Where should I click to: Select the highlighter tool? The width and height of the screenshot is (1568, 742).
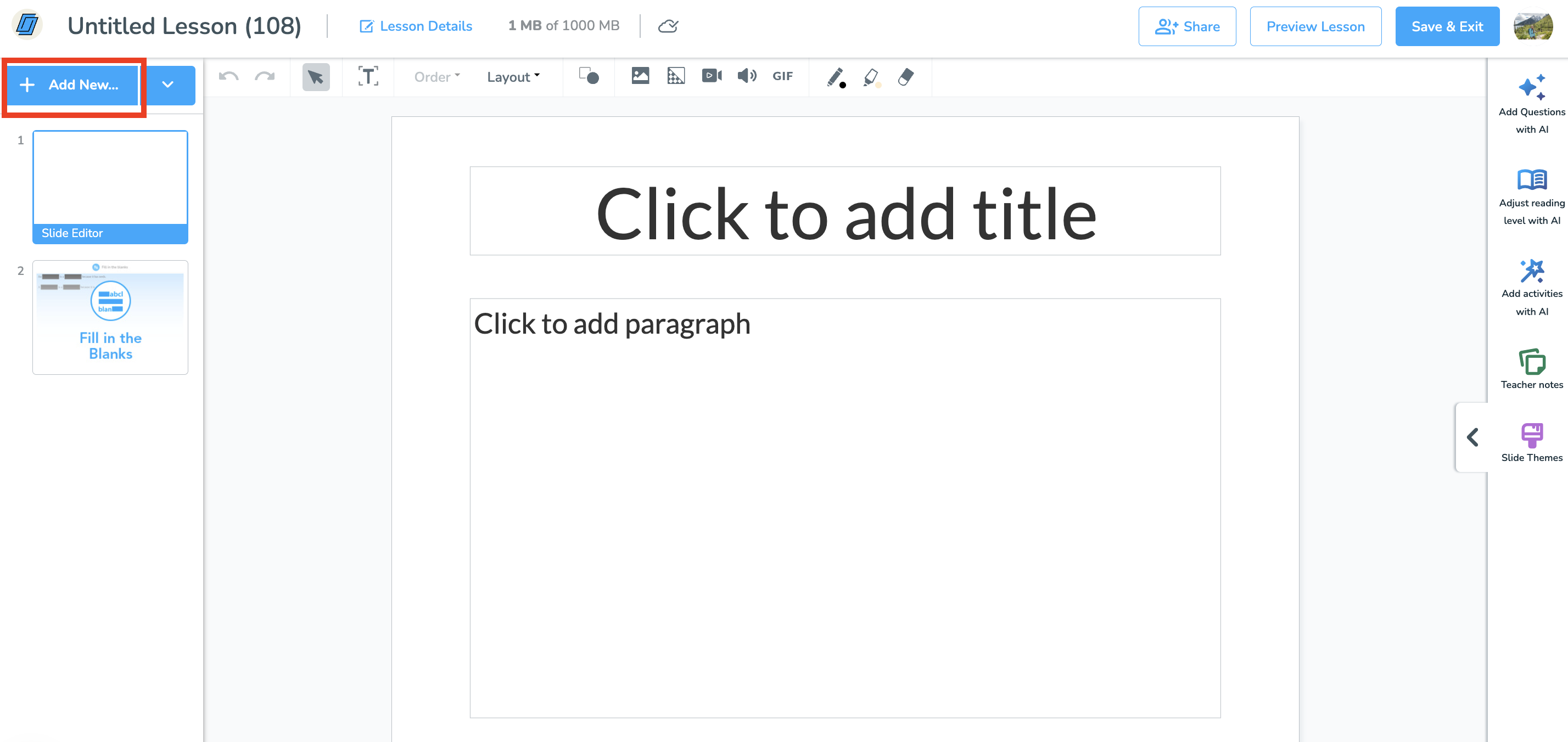(x=871, y=77)
